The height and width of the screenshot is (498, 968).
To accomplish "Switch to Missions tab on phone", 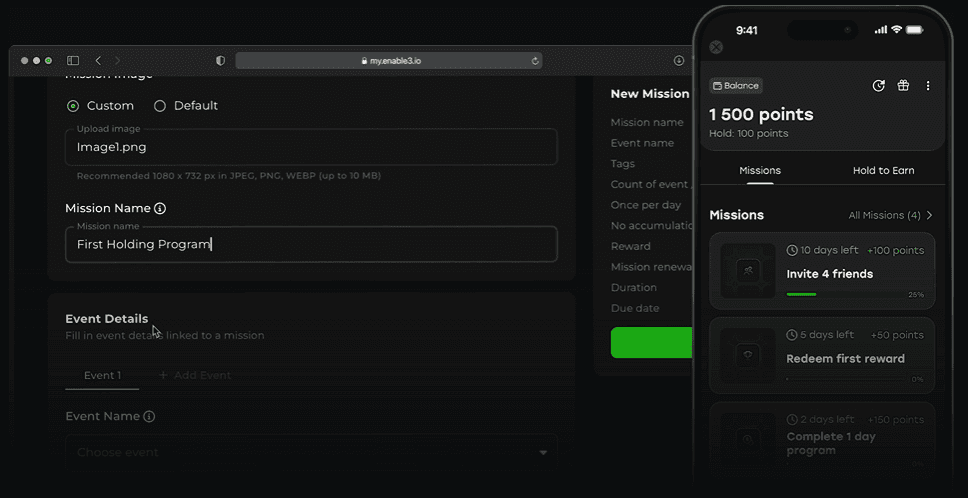I will (x=760, y=170).
